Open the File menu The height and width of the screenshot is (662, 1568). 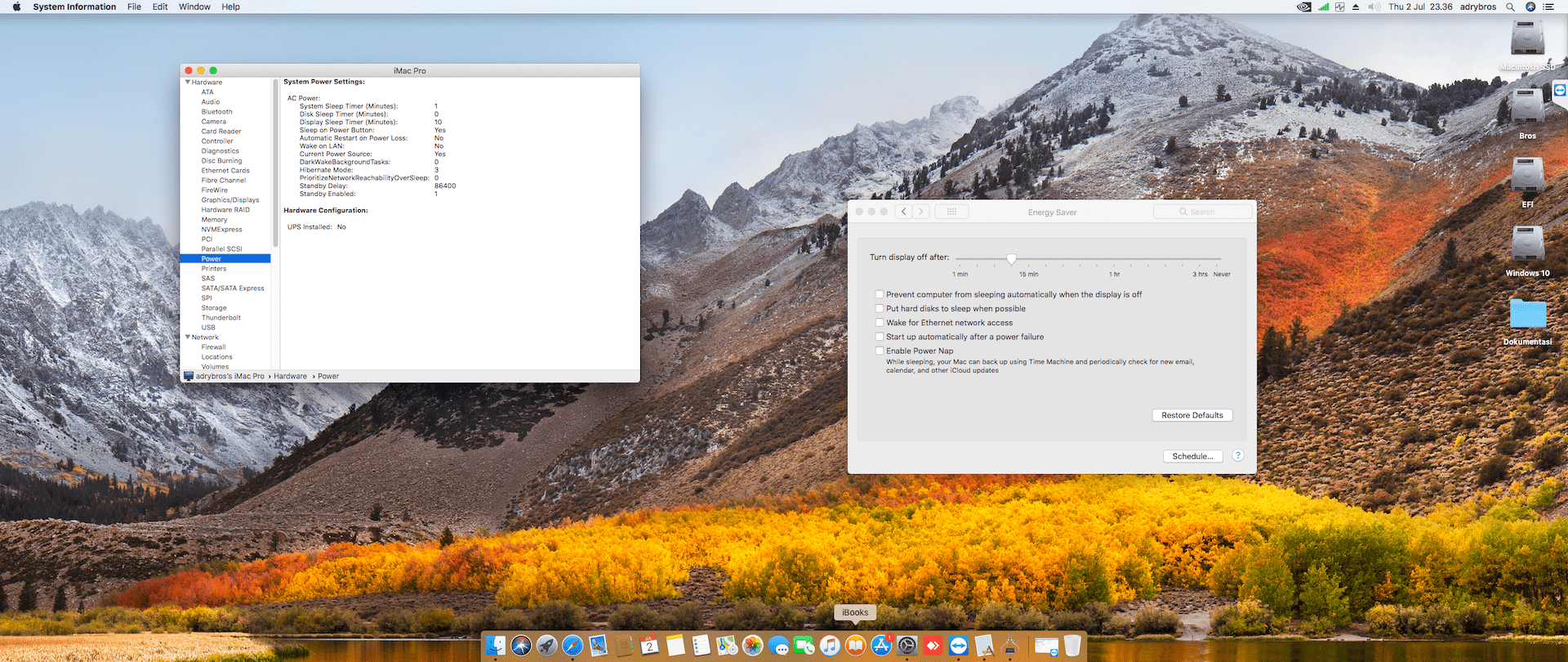(134, 7)
